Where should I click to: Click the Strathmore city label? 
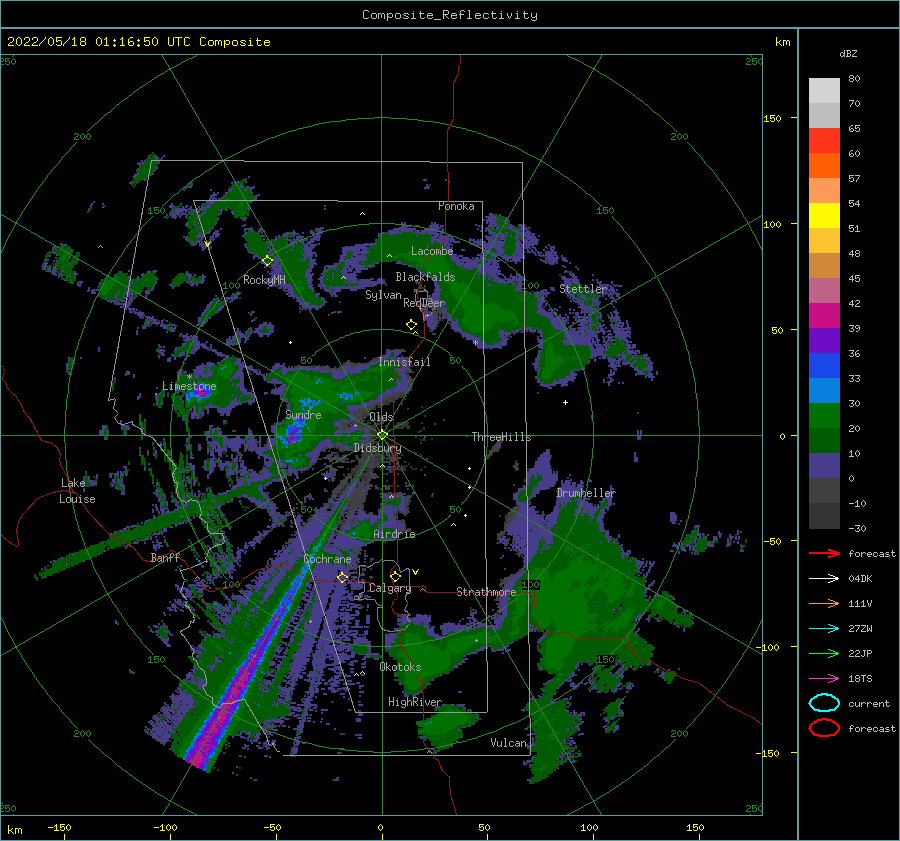486,592
